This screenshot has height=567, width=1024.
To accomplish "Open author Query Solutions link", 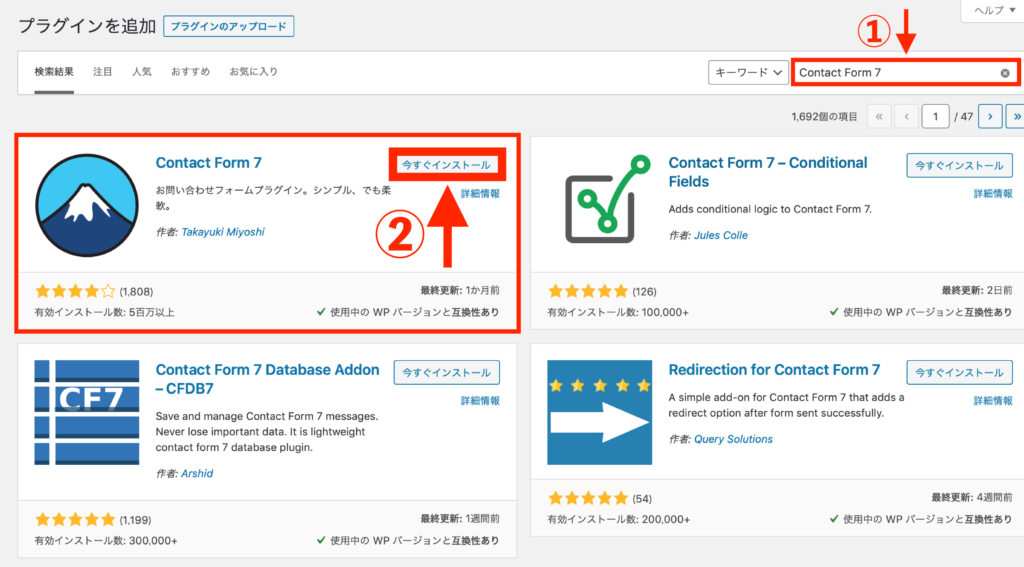I will click(x=733, y=439).
